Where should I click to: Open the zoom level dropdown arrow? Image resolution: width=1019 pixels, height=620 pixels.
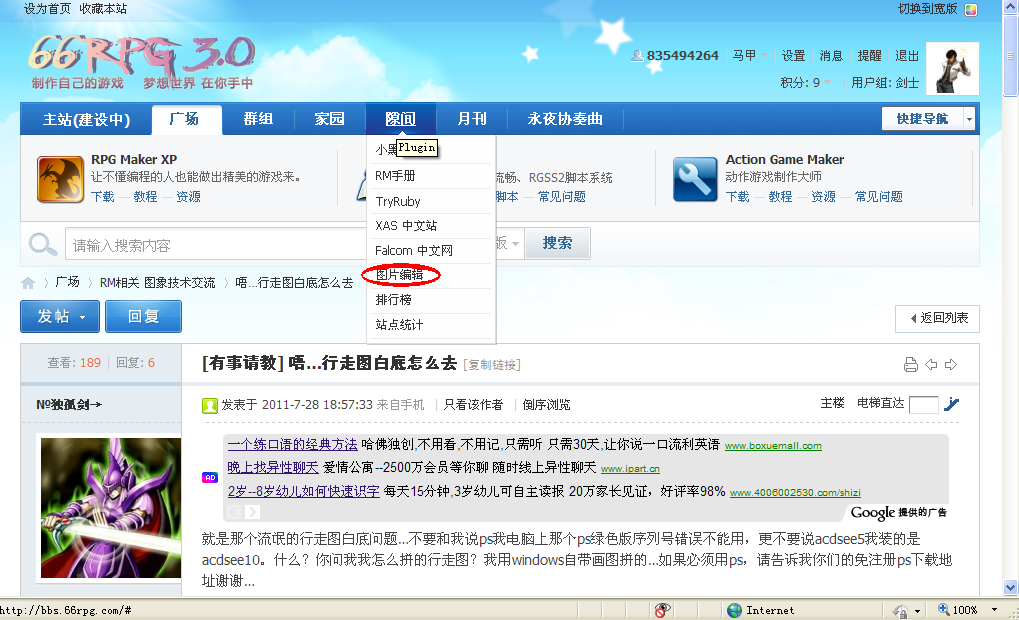(994, 610)
